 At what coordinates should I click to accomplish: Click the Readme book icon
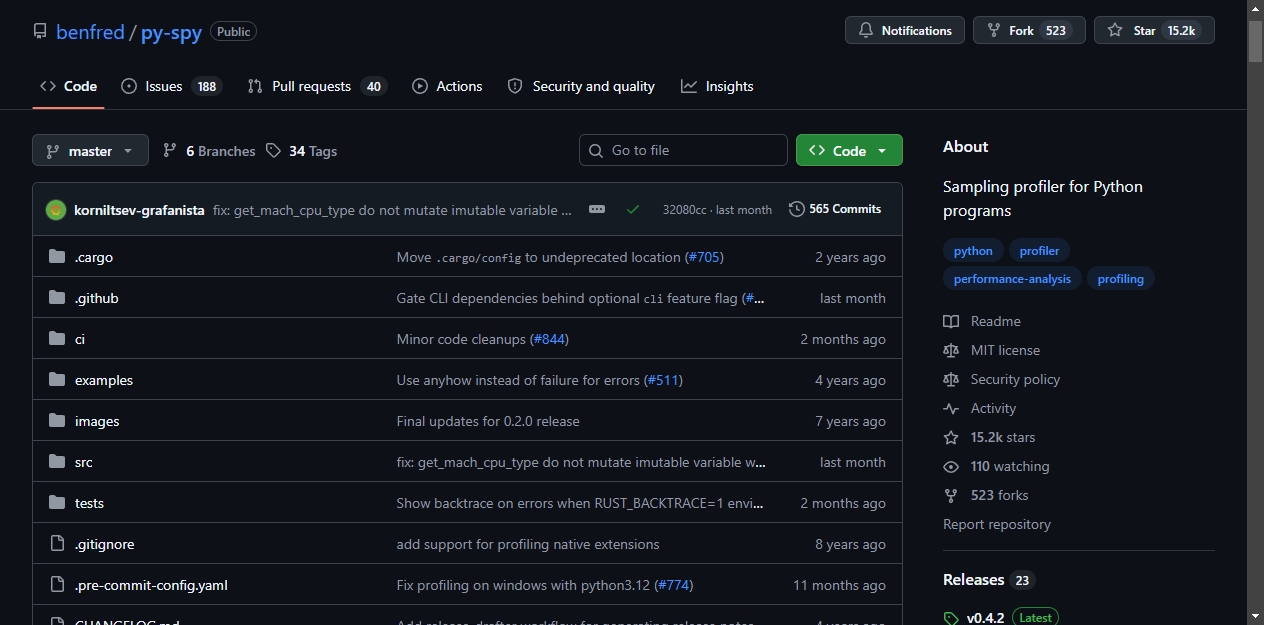coord(951,321)
